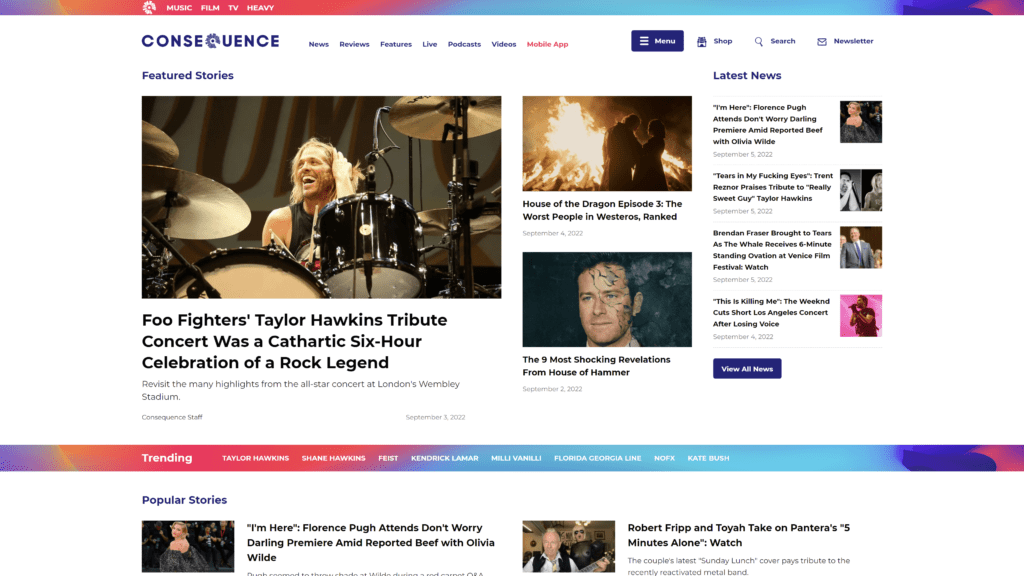The width and height of the screenshot is (1024, 576).
Task: Open the House of Hammer cracked-face thumbnail
Action: pos(607,299)
